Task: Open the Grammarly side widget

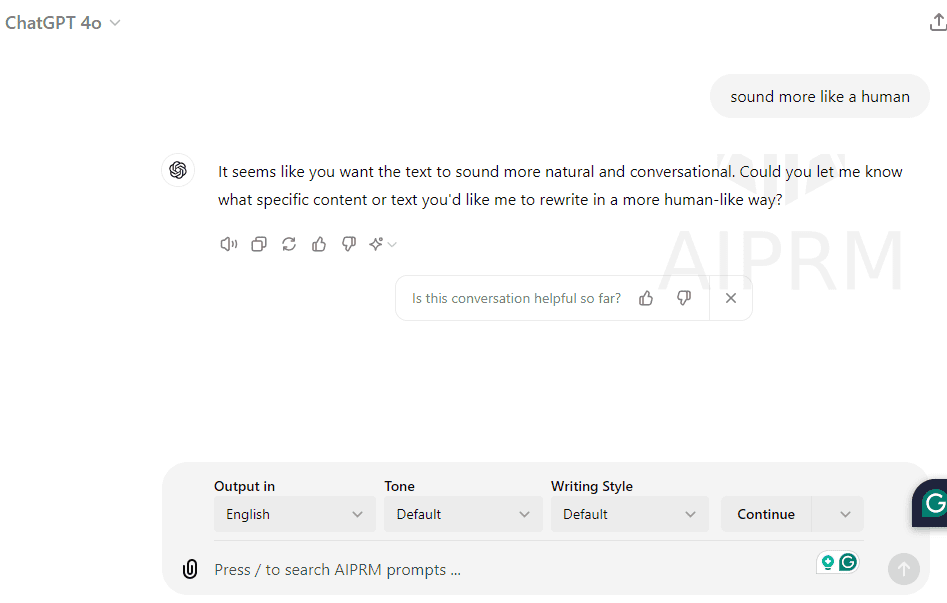Action: click(933, 503)
